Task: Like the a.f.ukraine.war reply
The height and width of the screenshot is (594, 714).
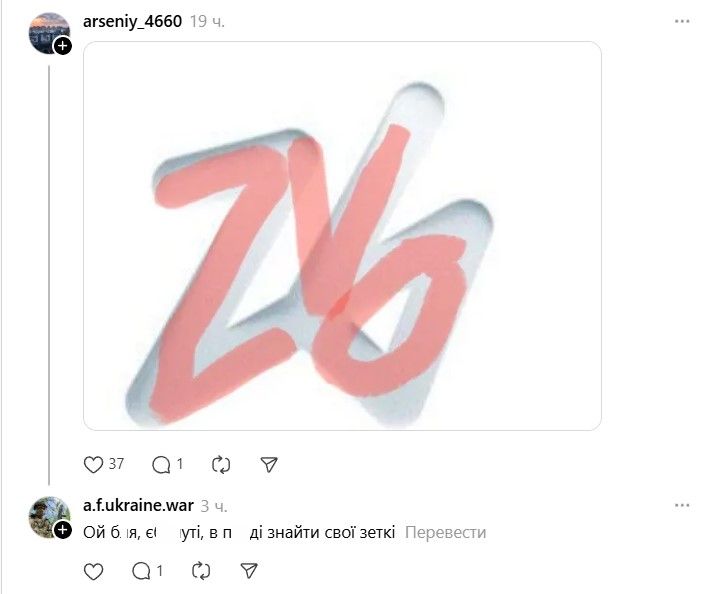Action: click(93, 571)
